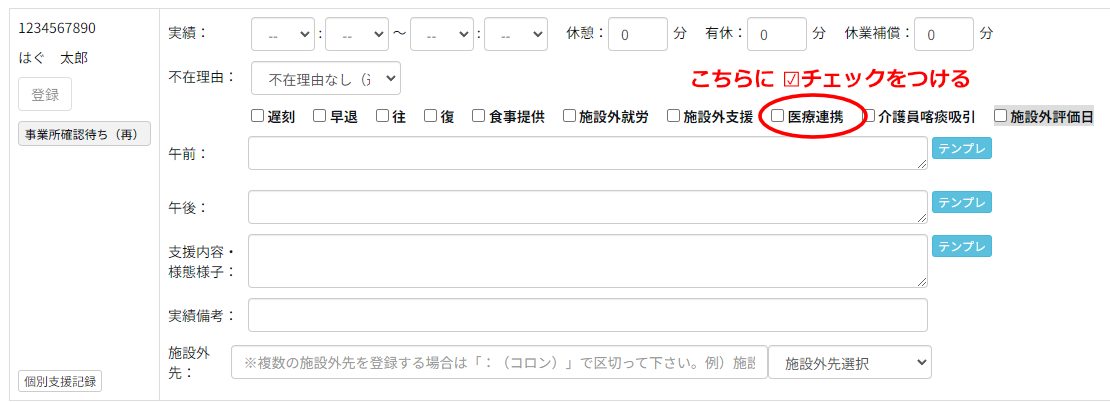Check the 施設外就労 checkbox
Screen dimensions: 1110x402
pos(569,116)
